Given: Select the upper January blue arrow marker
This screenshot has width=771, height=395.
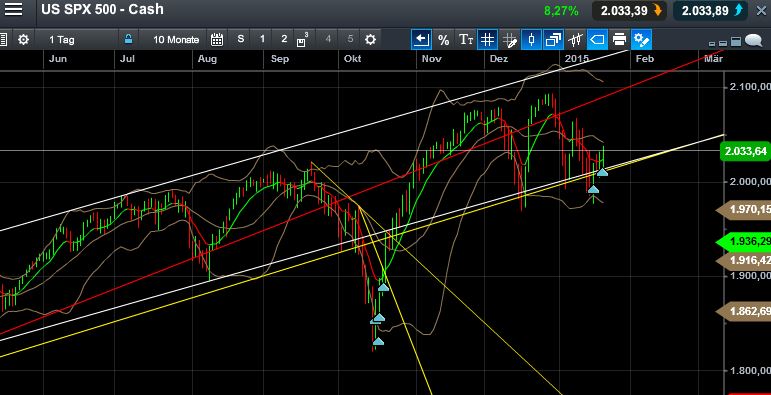Looking at the screenshot, I should (602, 172).
